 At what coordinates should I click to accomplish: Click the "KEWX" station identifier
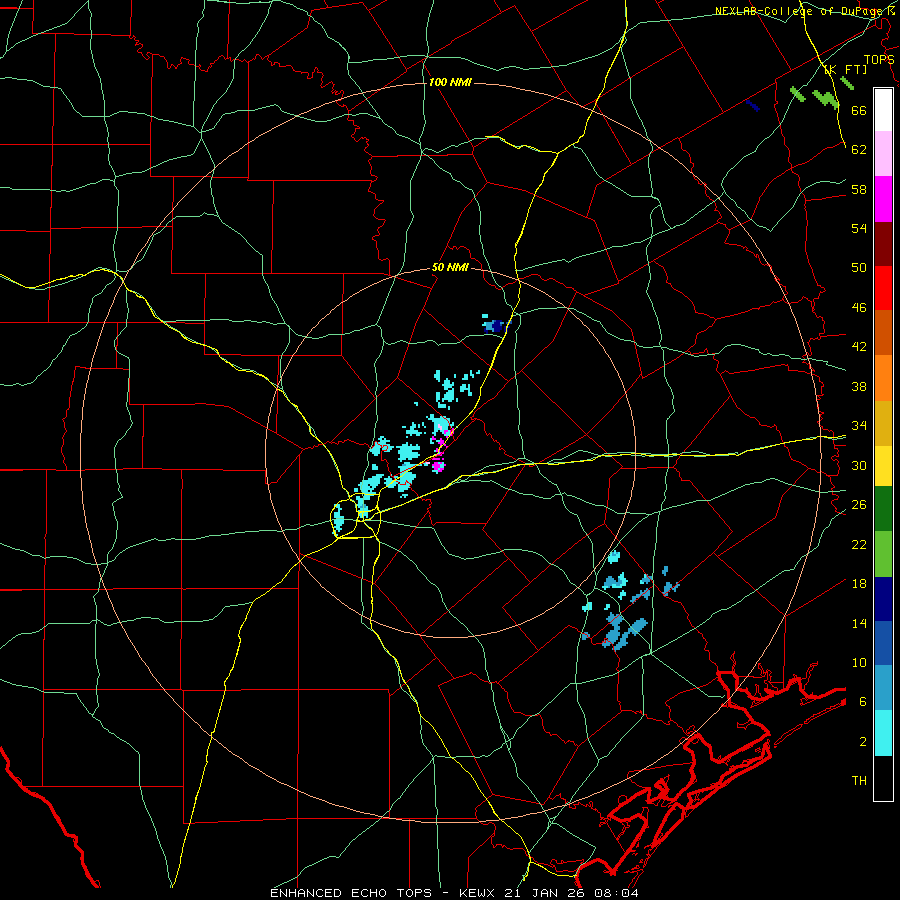pos(479,893)
